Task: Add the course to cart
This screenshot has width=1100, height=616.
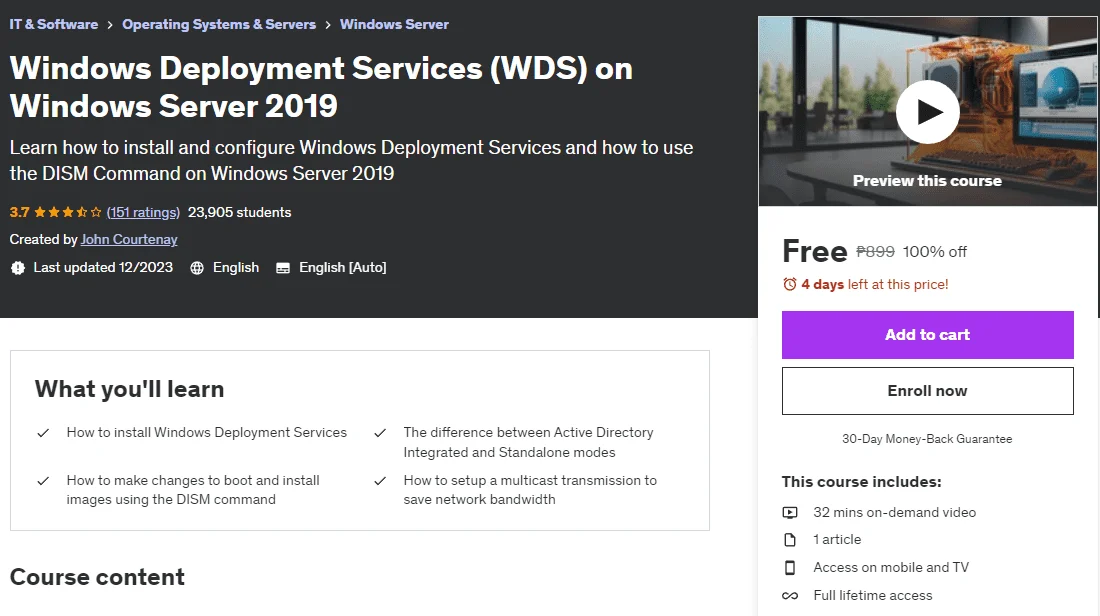Action: (927, 335)
